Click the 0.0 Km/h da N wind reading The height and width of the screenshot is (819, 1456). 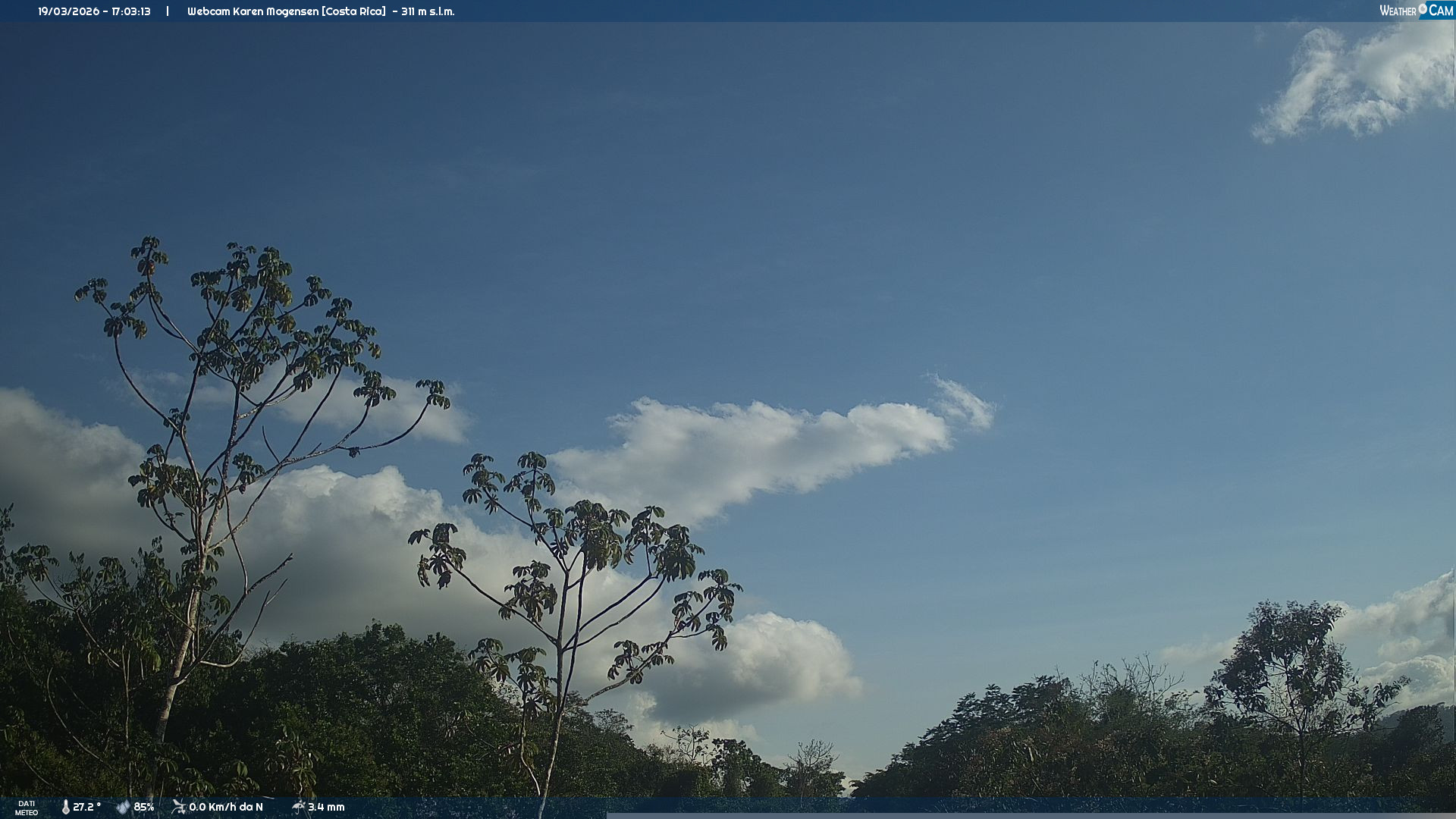tap(226, 807)
